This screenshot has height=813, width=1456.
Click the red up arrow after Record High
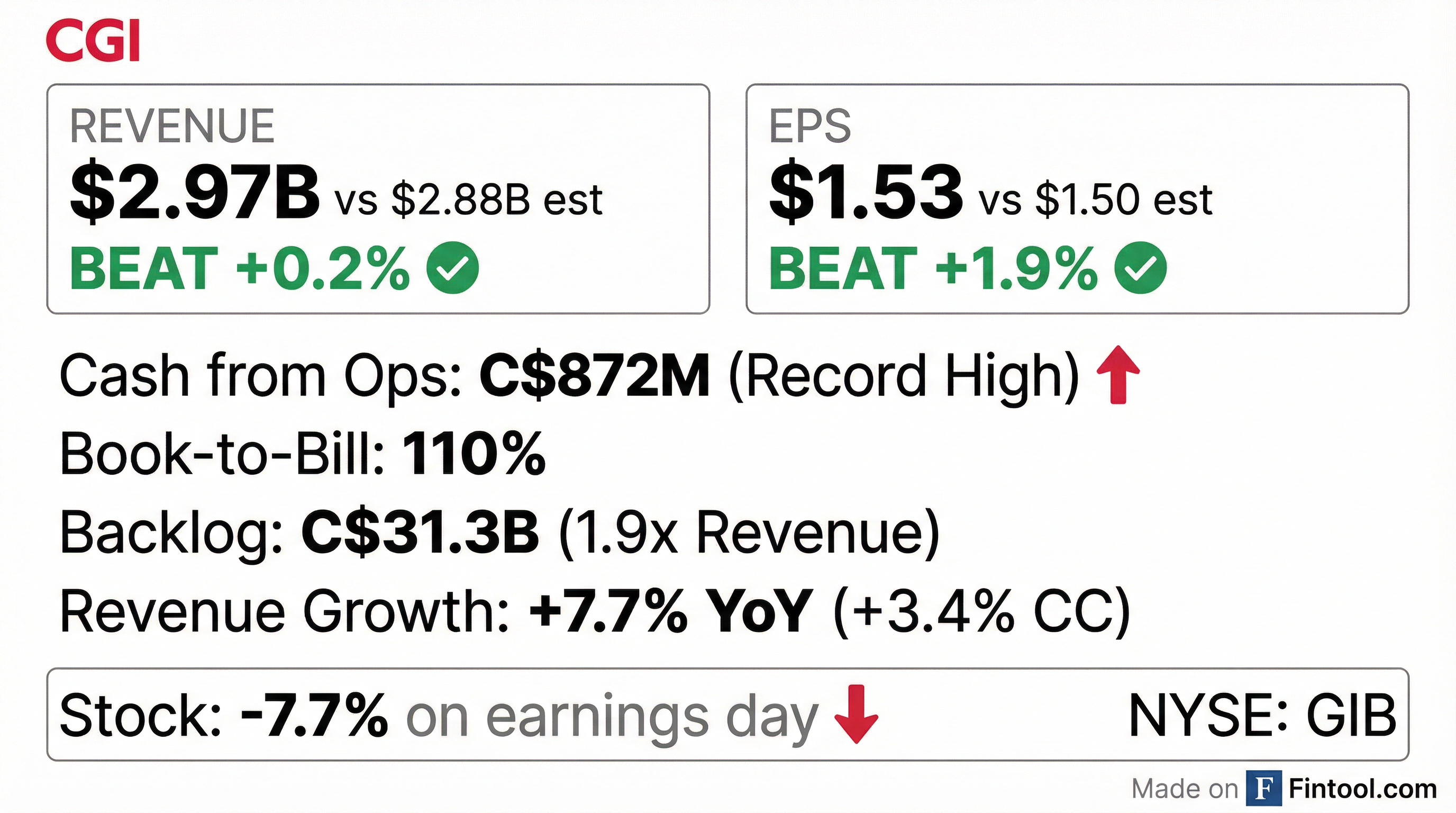[x=1117, y=375]
